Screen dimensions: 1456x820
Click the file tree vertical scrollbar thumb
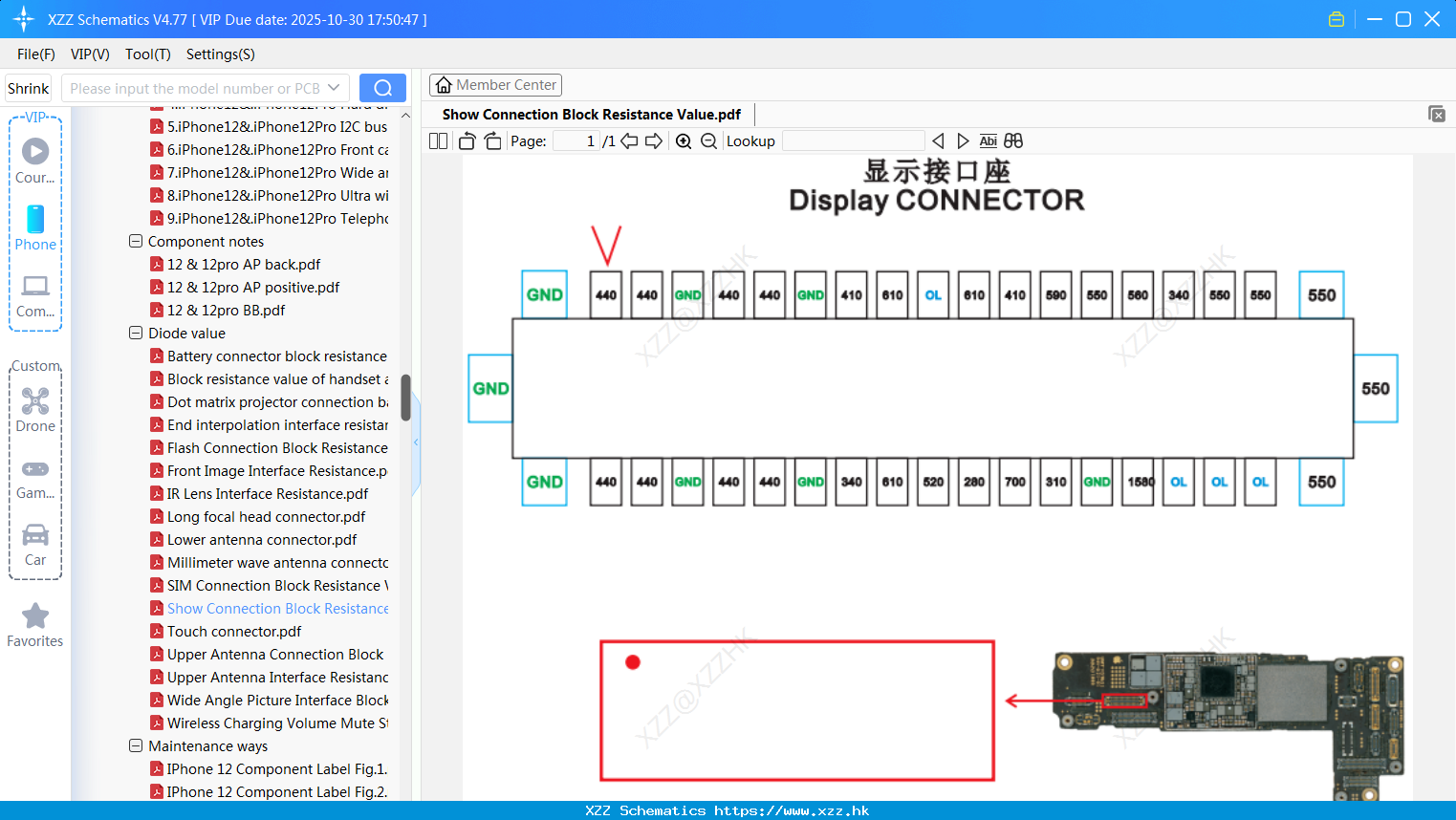405,398
